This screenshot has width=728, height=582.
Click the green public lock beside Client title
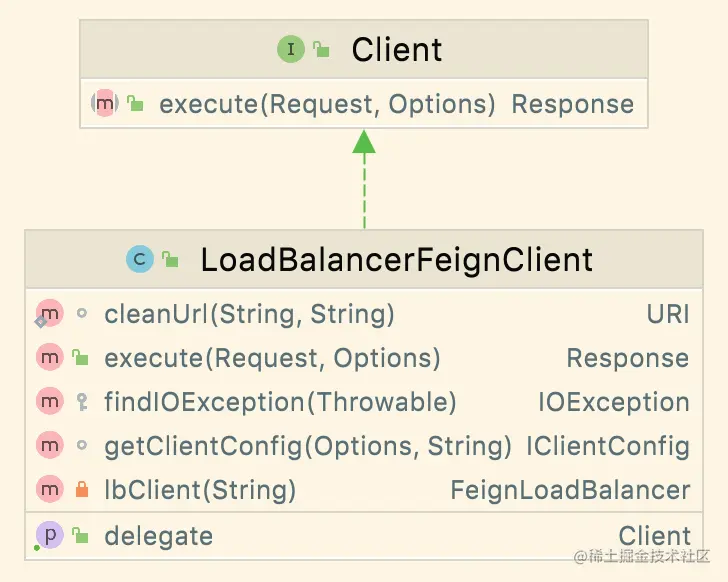(x=321, y=49)
